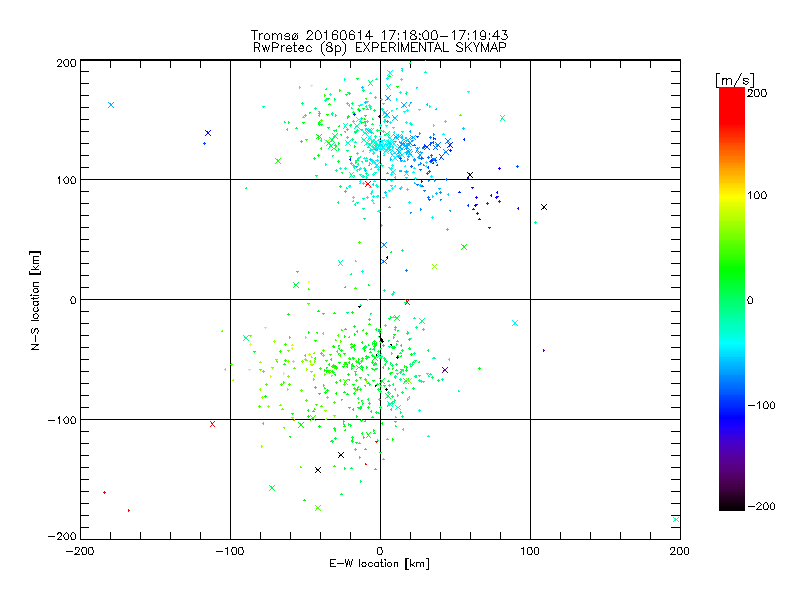Pick the red region of the colorbar

click(732, 105)
